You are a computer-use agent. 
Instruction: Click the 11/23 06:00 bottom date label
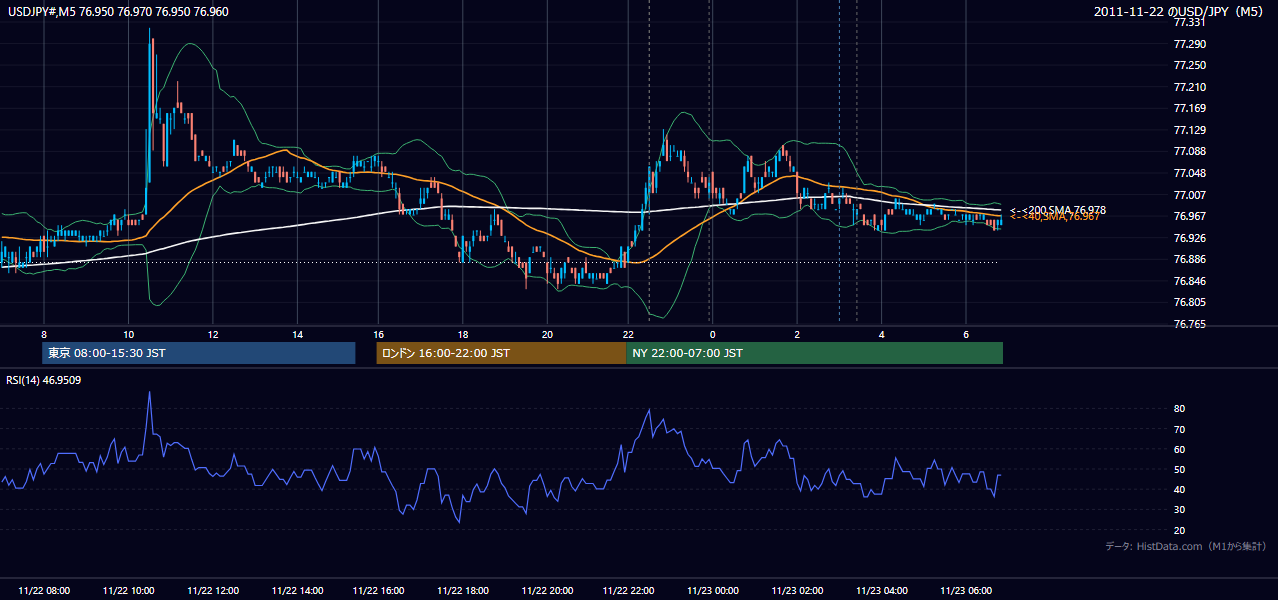965,591
